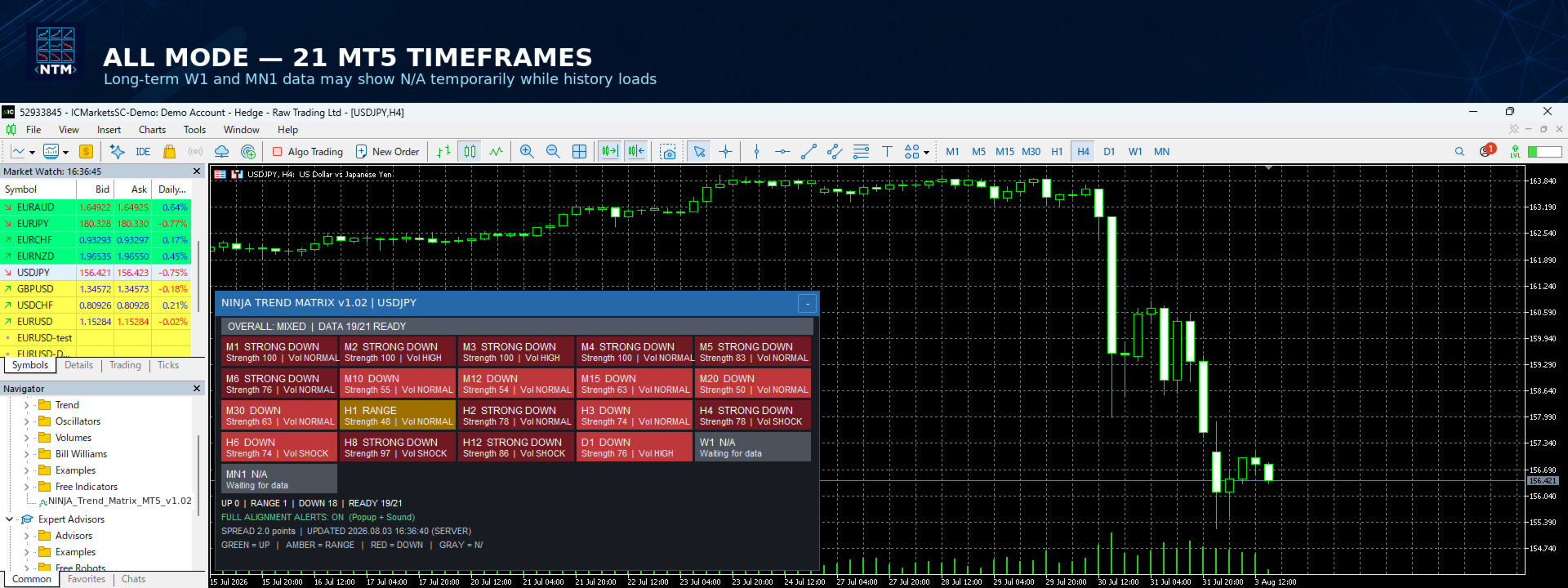Image resolution: width=1568 pixels, height=588 pixels.
Task: Click the New Order button
Action: click(x=387, y=151)
